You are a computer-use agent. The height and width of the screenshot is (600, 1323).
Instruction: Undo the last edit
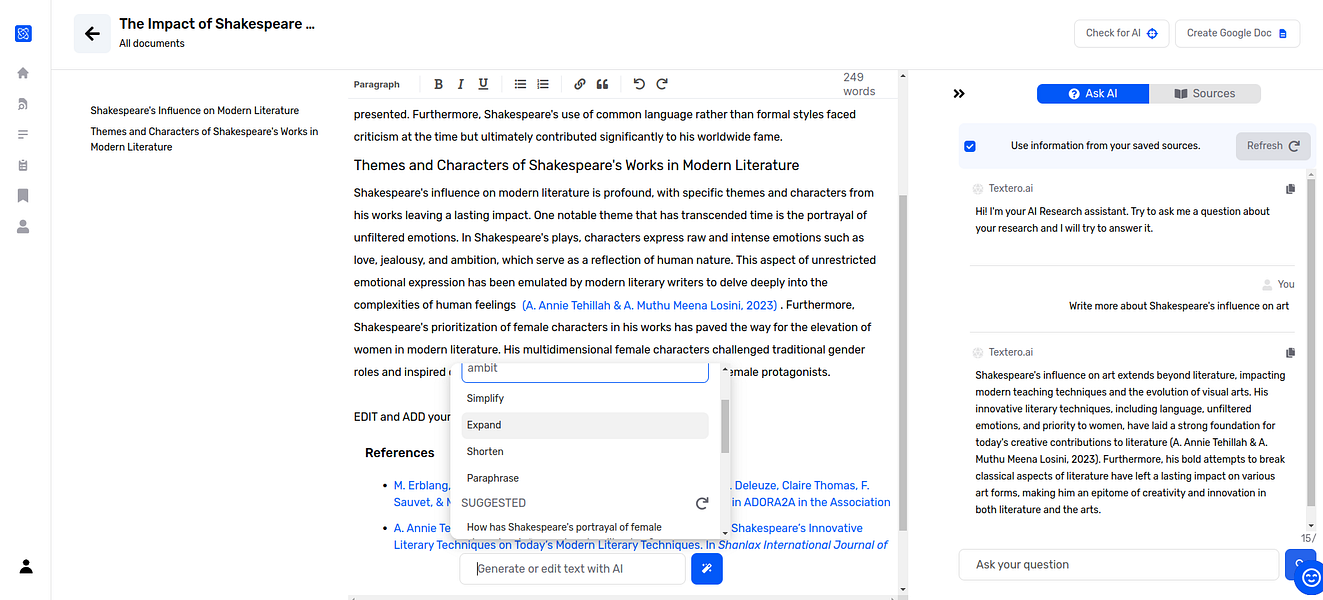637,84
